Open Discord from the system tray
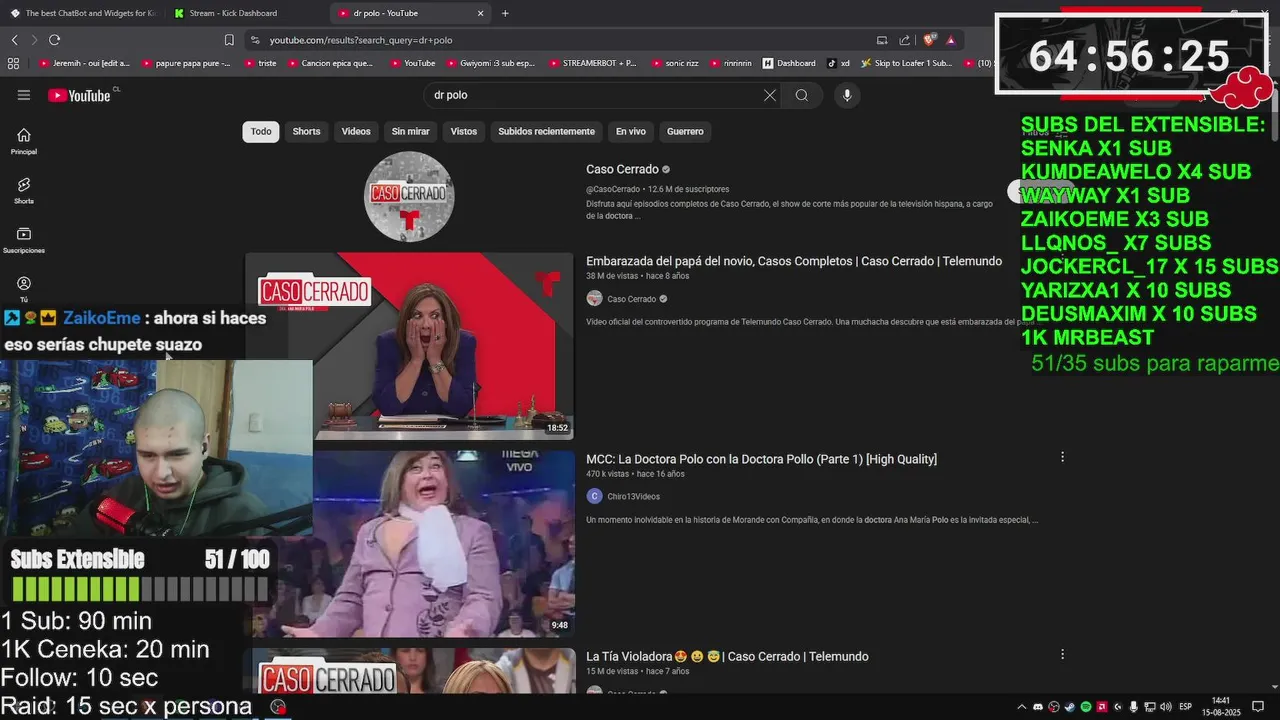Viewport: 1280px width, 720px height. pos(1038,707)
